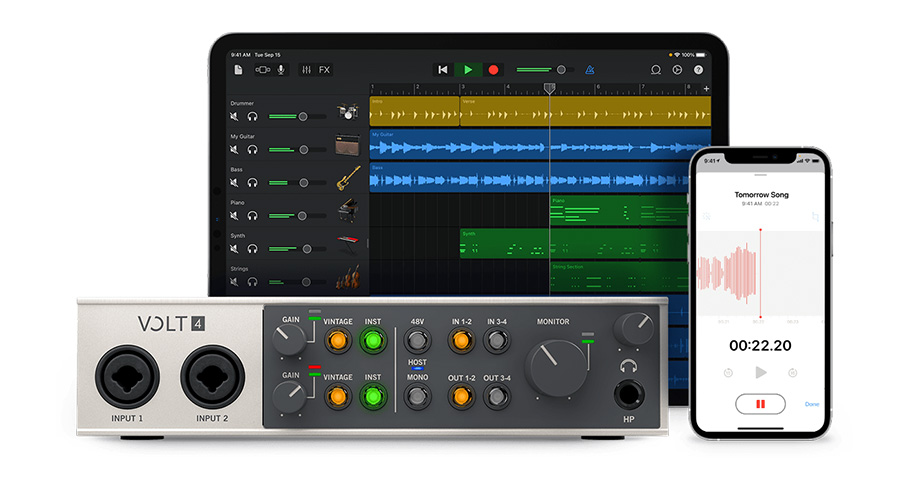Solo the Bass track
Image resolution: width=910 pixels, height=490 pixels.
(252, 183)
